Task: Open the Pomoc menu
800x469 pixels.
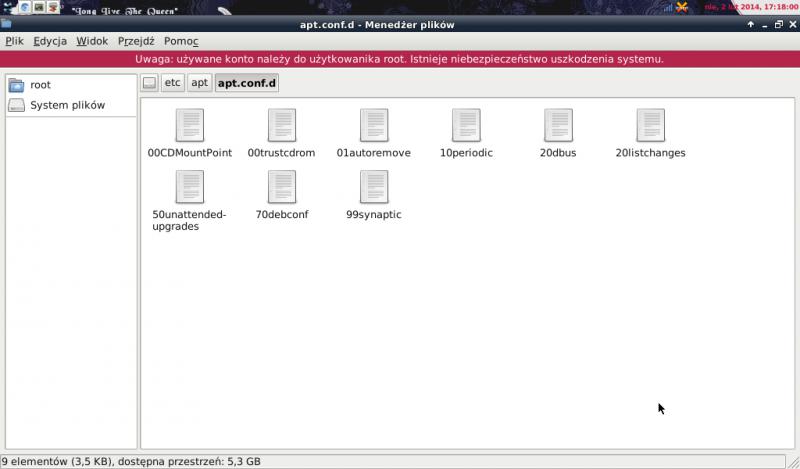Action: [x=181, y=41]
